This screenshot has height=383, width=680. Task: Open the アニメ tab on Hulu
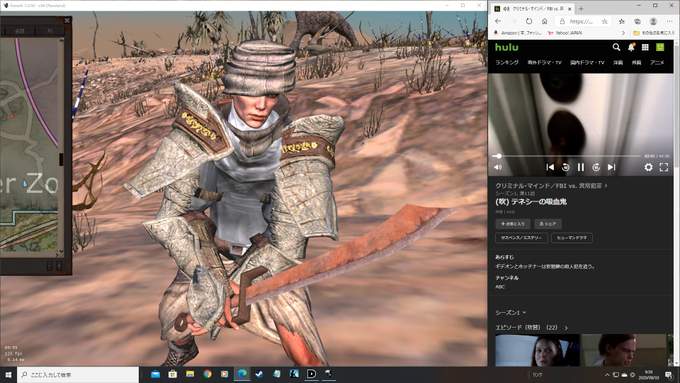[x=657, y=62]
